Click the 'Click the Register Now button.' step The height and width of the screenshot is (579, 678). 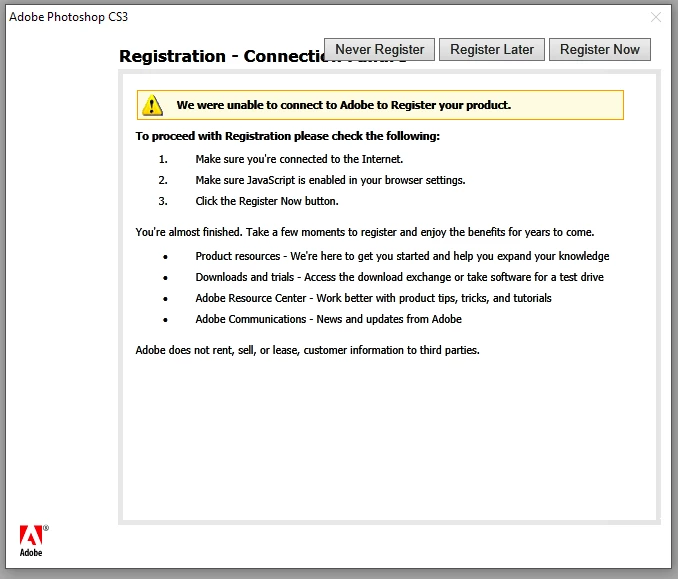coord(267,201)
